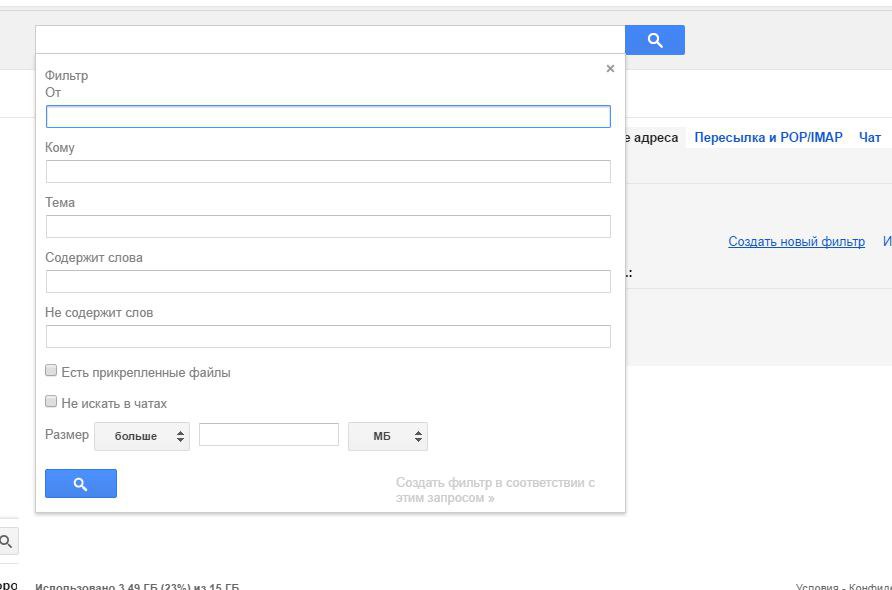The width and height of the screenshot is (892, 590).
Task: Close the filter panel with the X
Action: point(610,69)
